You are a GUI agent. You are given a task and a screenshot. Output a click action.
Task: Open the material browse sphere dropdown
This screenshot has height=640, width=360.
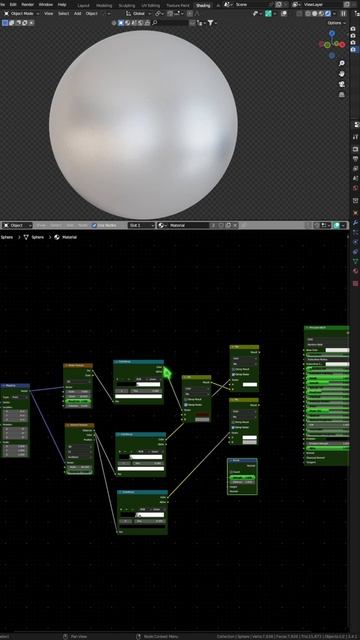162,225
